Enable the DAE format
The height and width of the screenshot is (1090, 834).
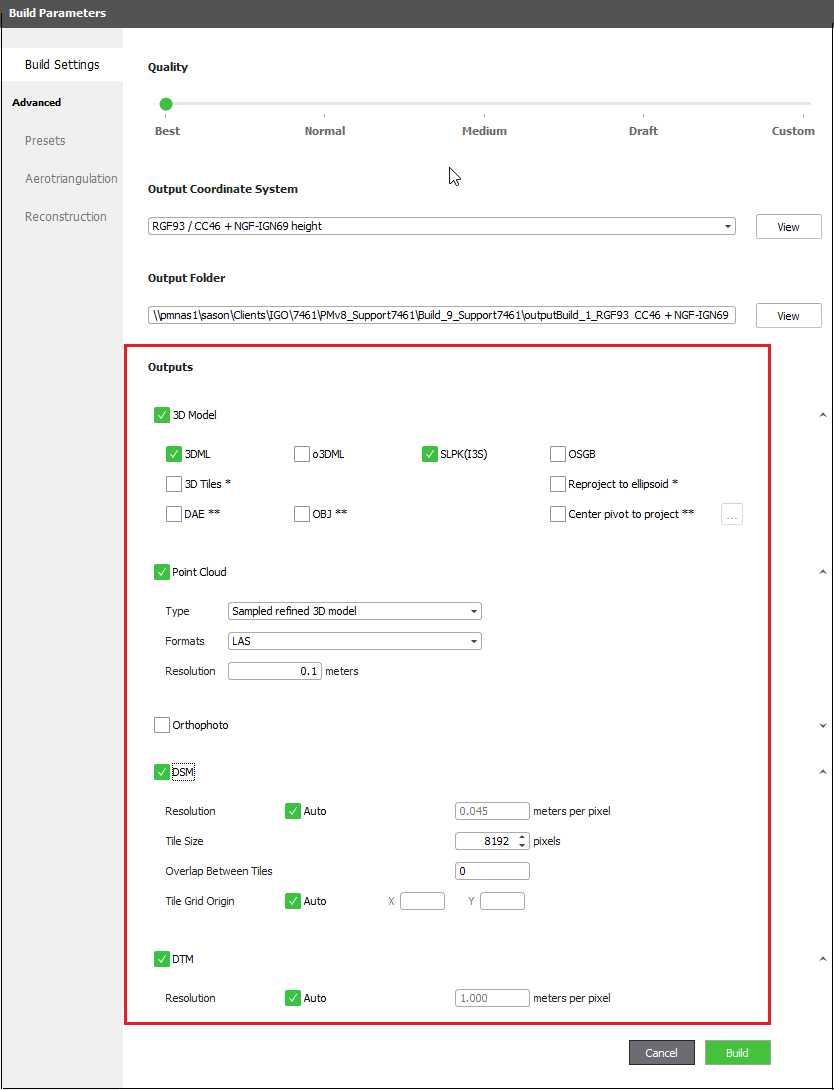click(x=174, y=514)
